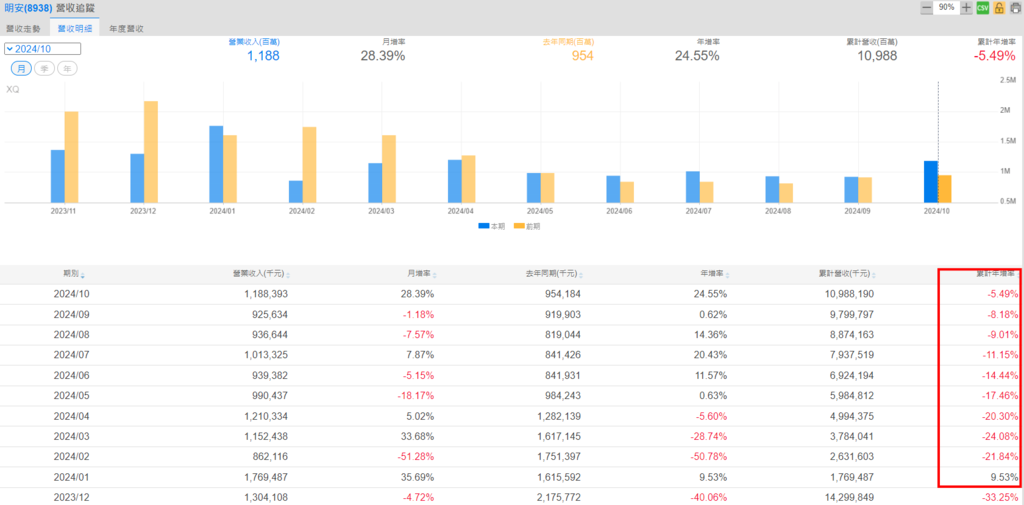Select the 2024/09 period cell
Screen dimensions: 1024x505
click(71, 315)
